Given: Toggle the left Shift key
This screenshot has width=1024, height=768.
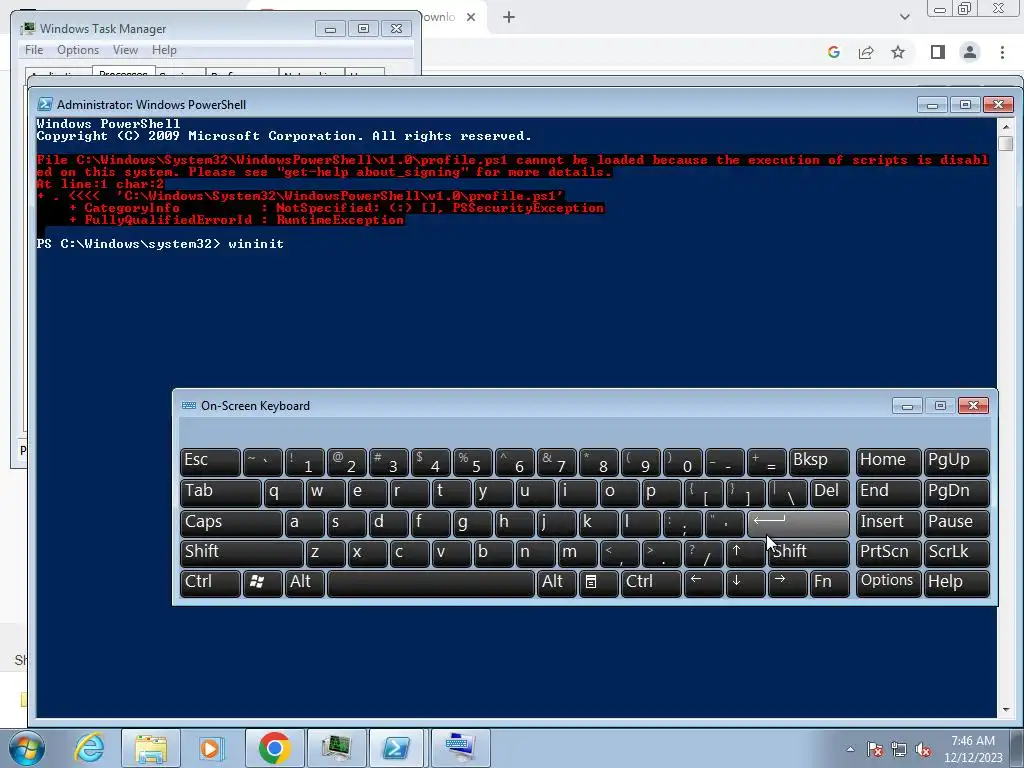Looking at the screenshot, I should 242,553.
